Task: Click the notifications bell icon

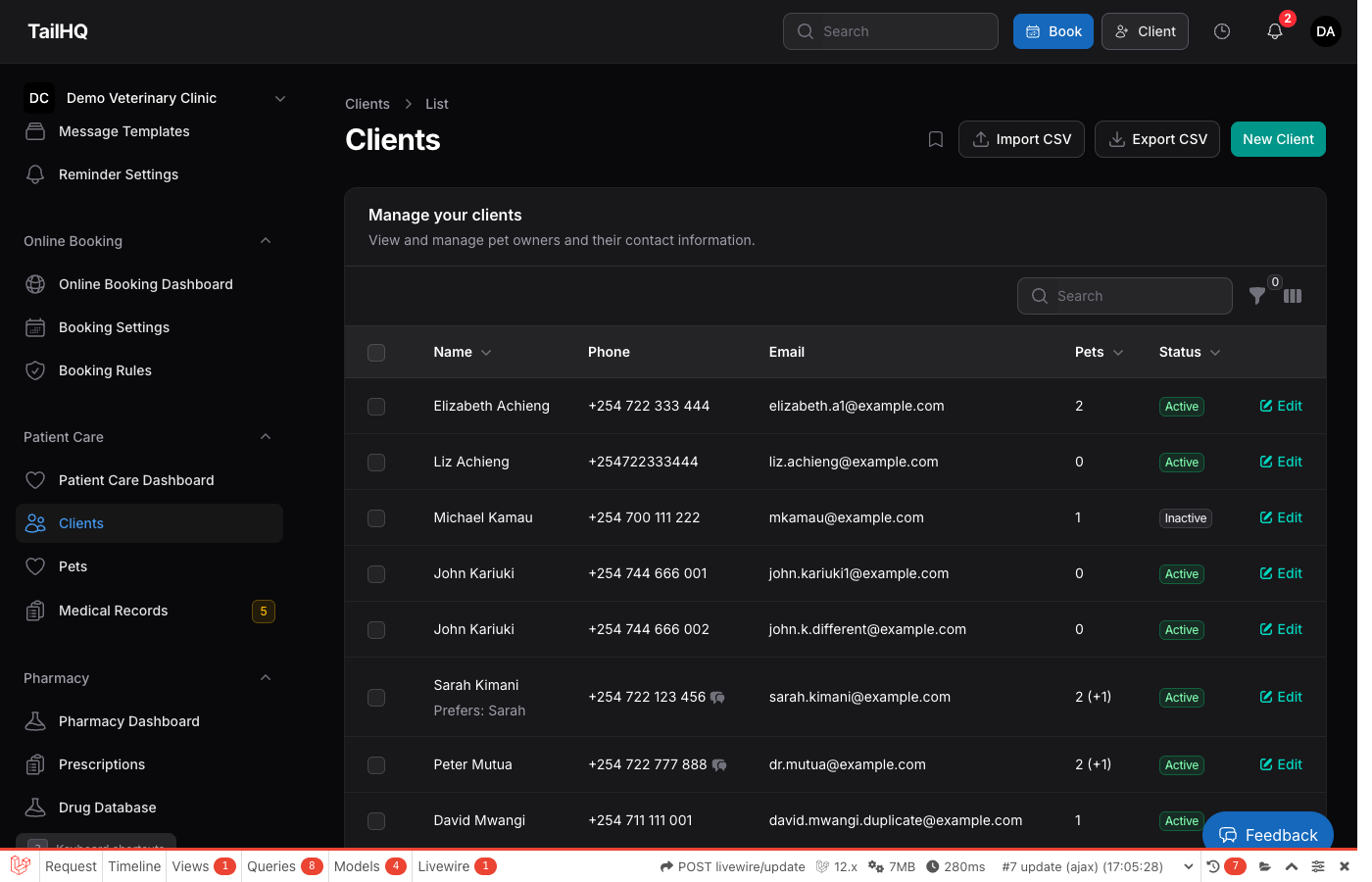Action: (x=1274, y=31)
